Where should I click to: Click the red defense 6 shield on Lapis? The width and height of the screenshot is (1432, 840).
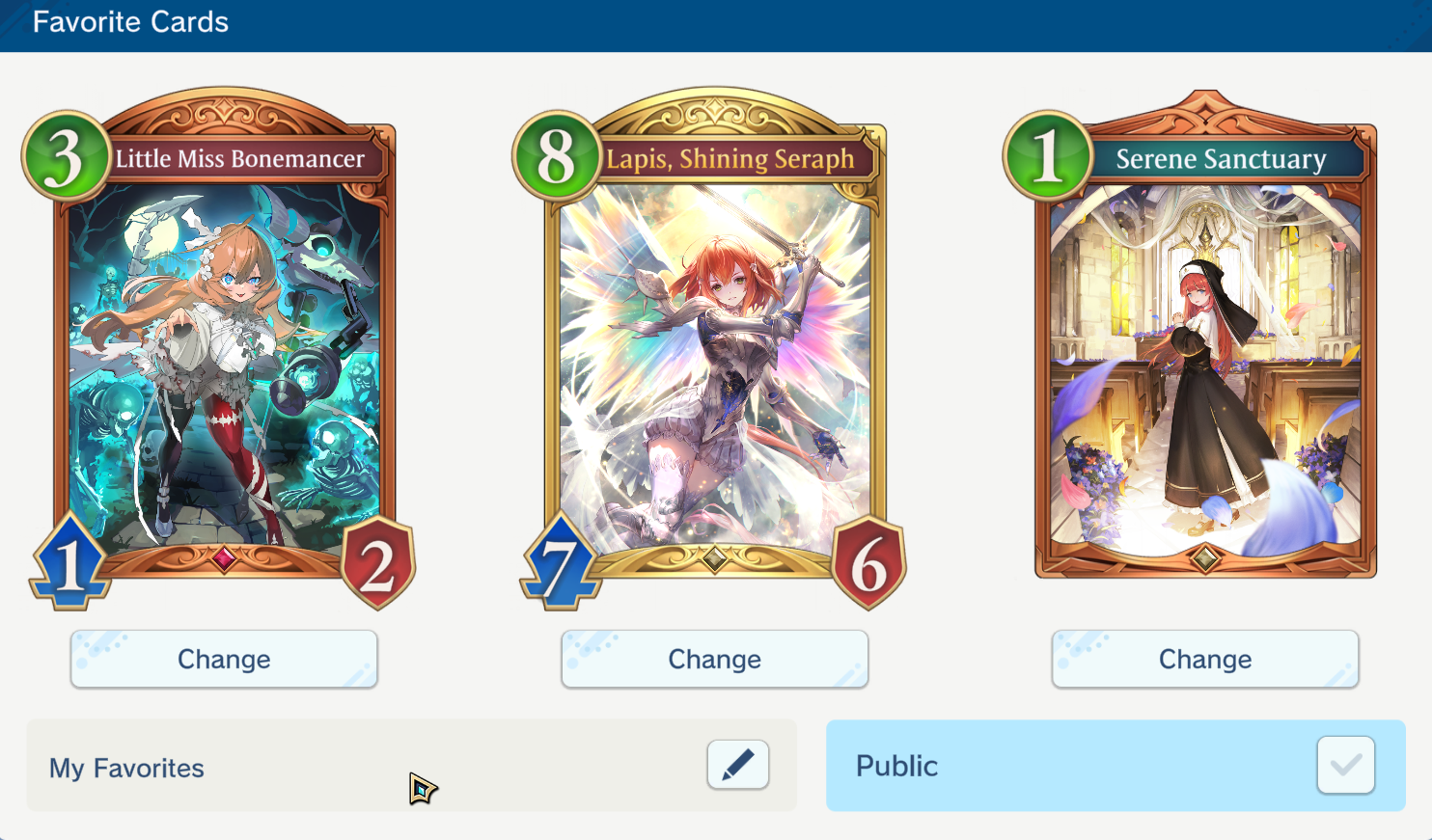pos(868,563)
